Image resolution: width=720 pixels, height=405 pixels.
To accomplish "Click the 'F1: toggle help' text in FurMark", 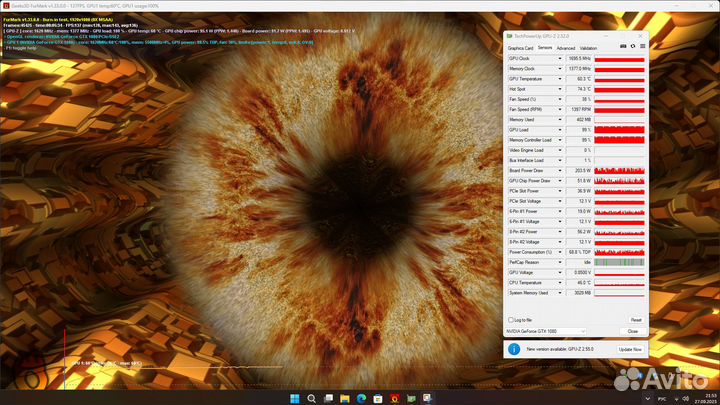I will point(20,48).
